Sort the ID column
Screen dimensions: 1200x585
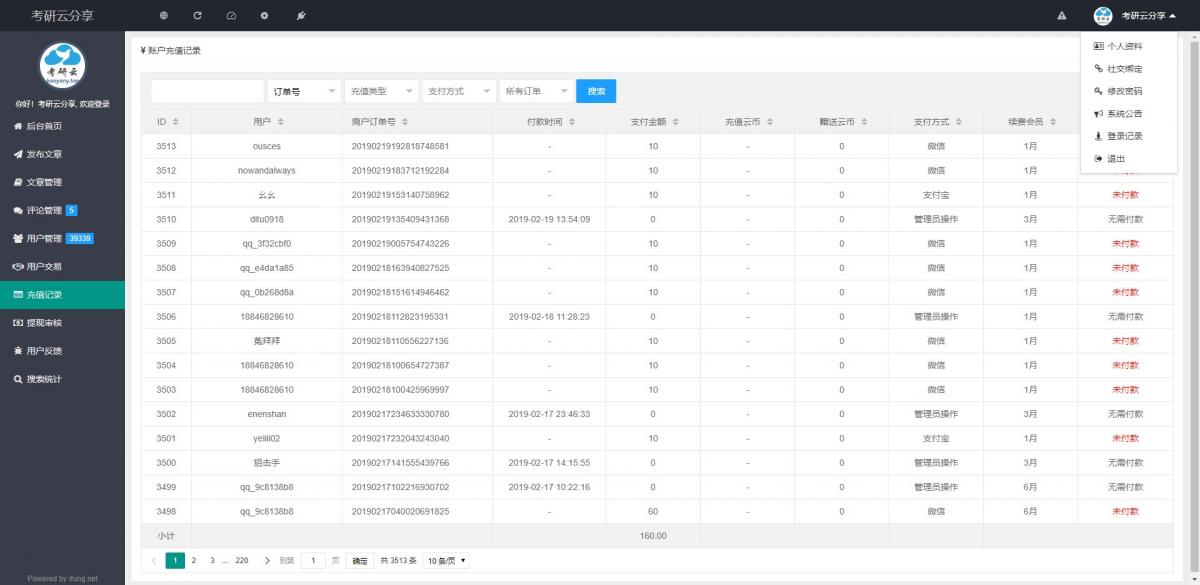[176, 122]
